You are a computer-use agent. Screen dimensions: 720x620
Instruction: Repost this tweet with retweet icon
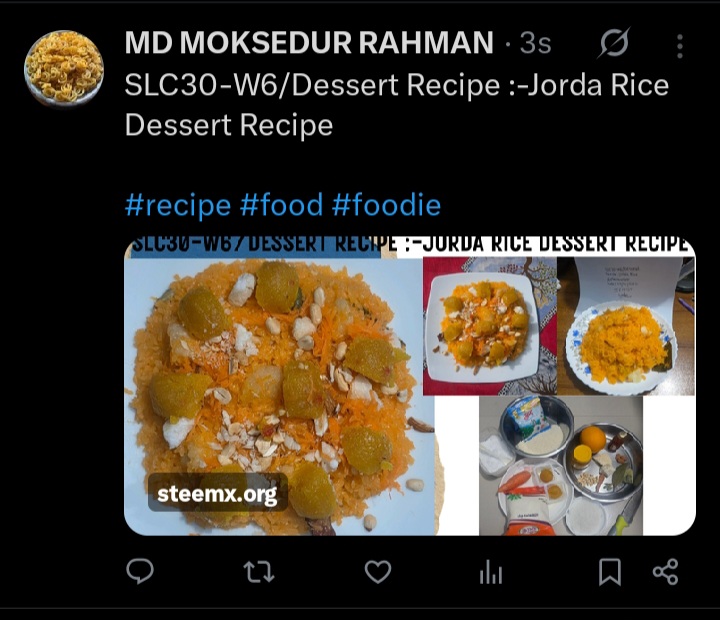pyautogui.click(x=259, y=572)
